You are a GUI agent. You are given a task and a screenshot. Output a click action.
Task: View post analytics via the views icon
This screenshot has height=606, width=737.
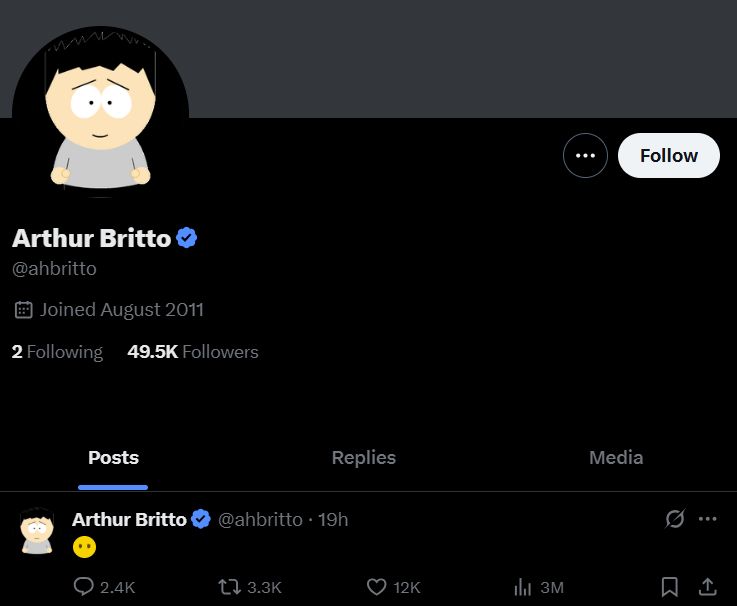click(521, 587)
